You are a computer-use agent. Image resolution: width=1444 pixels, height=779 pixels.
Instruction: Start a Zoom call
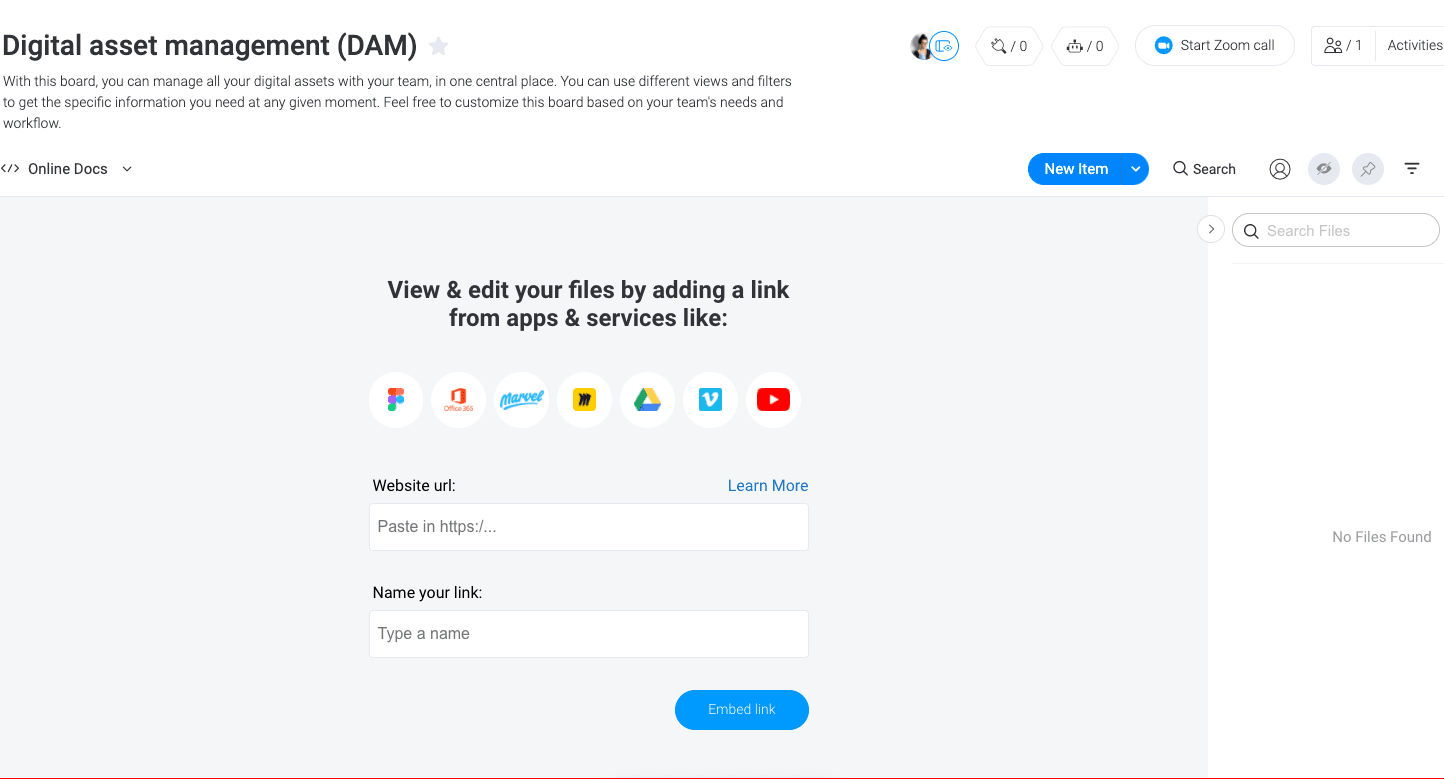click(x=1214, y=45)
